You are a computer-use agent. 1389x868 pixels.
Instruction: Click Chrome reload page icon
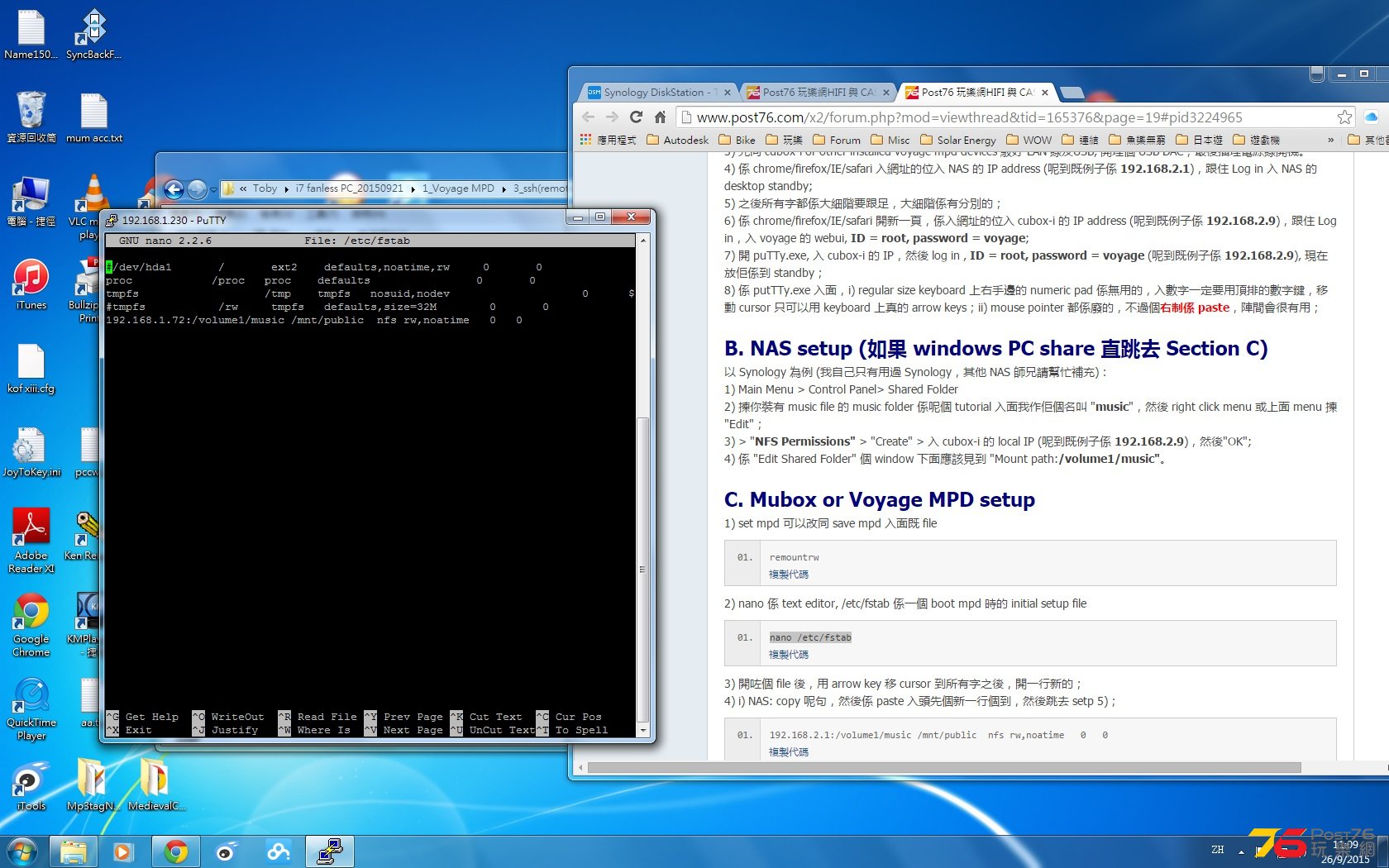point(636,117)
